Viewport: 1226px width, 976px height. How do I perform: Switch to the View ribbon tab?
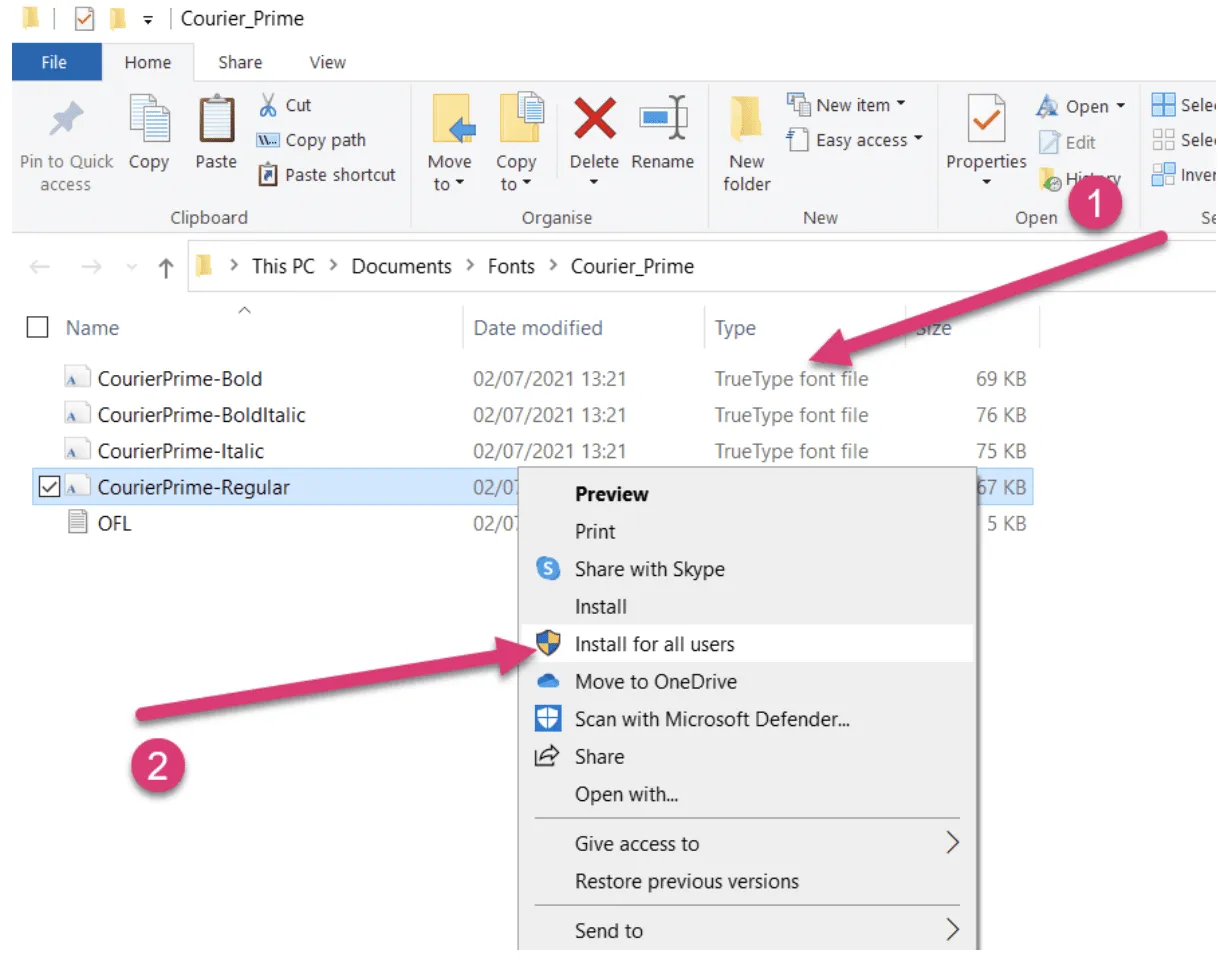[326, 62]
